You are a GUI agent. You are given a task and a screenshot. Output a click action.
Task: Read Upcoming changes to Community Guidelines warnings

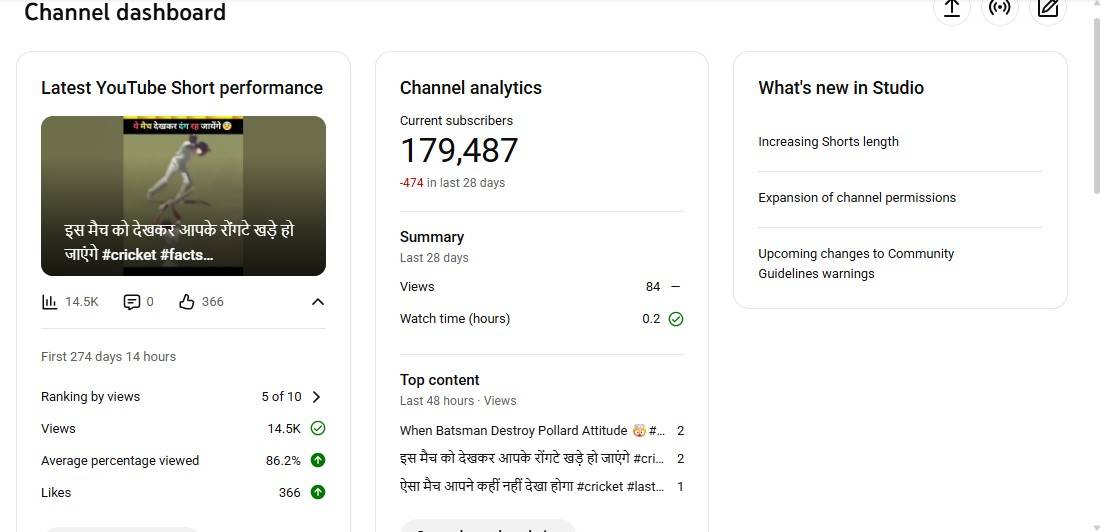pos(856,264)
